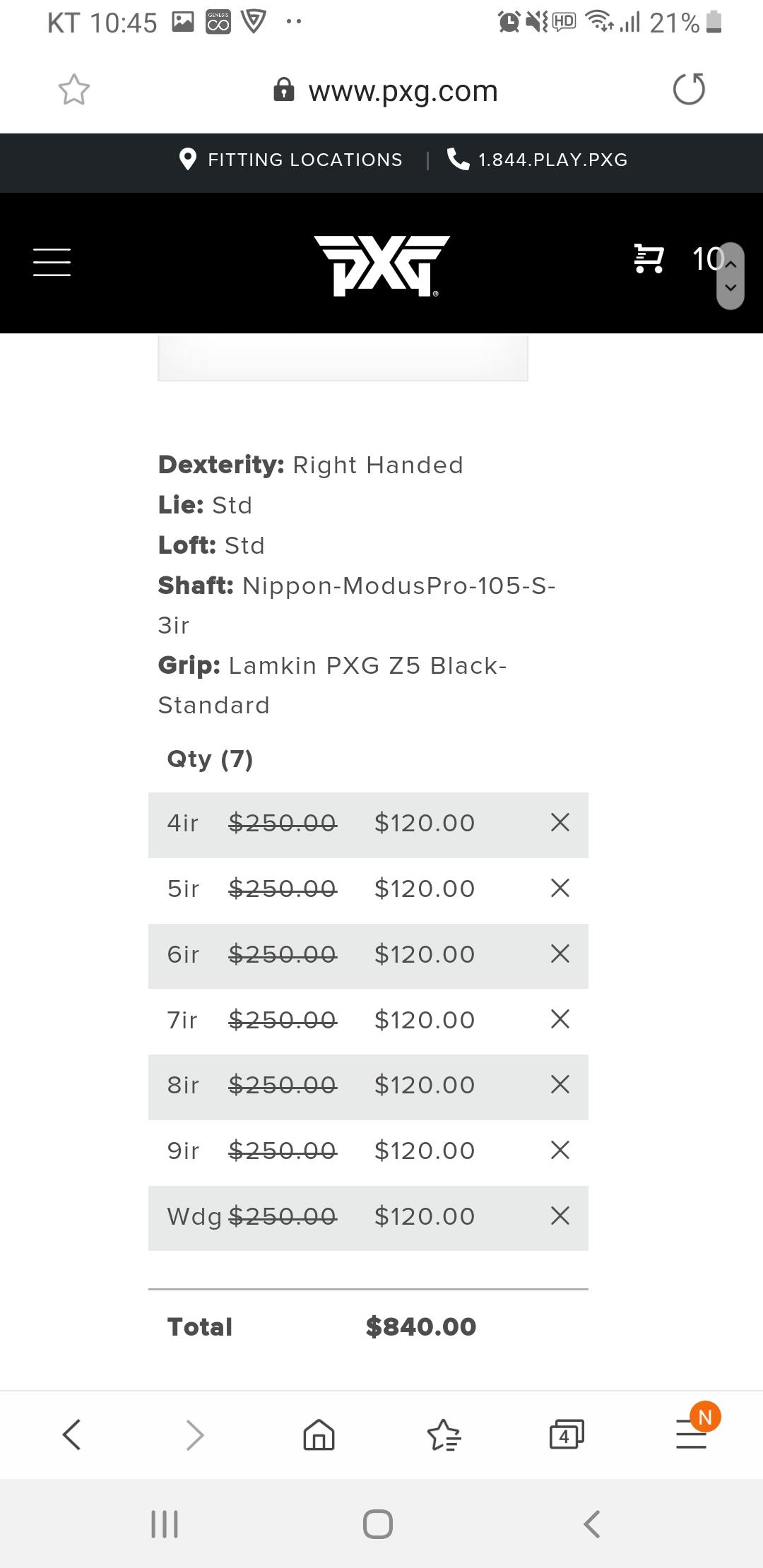The width and height of the screenshot is (763, 1568).
Task: Remove the 4ir item
Action: pyautogui.click(x=560, y=822)
